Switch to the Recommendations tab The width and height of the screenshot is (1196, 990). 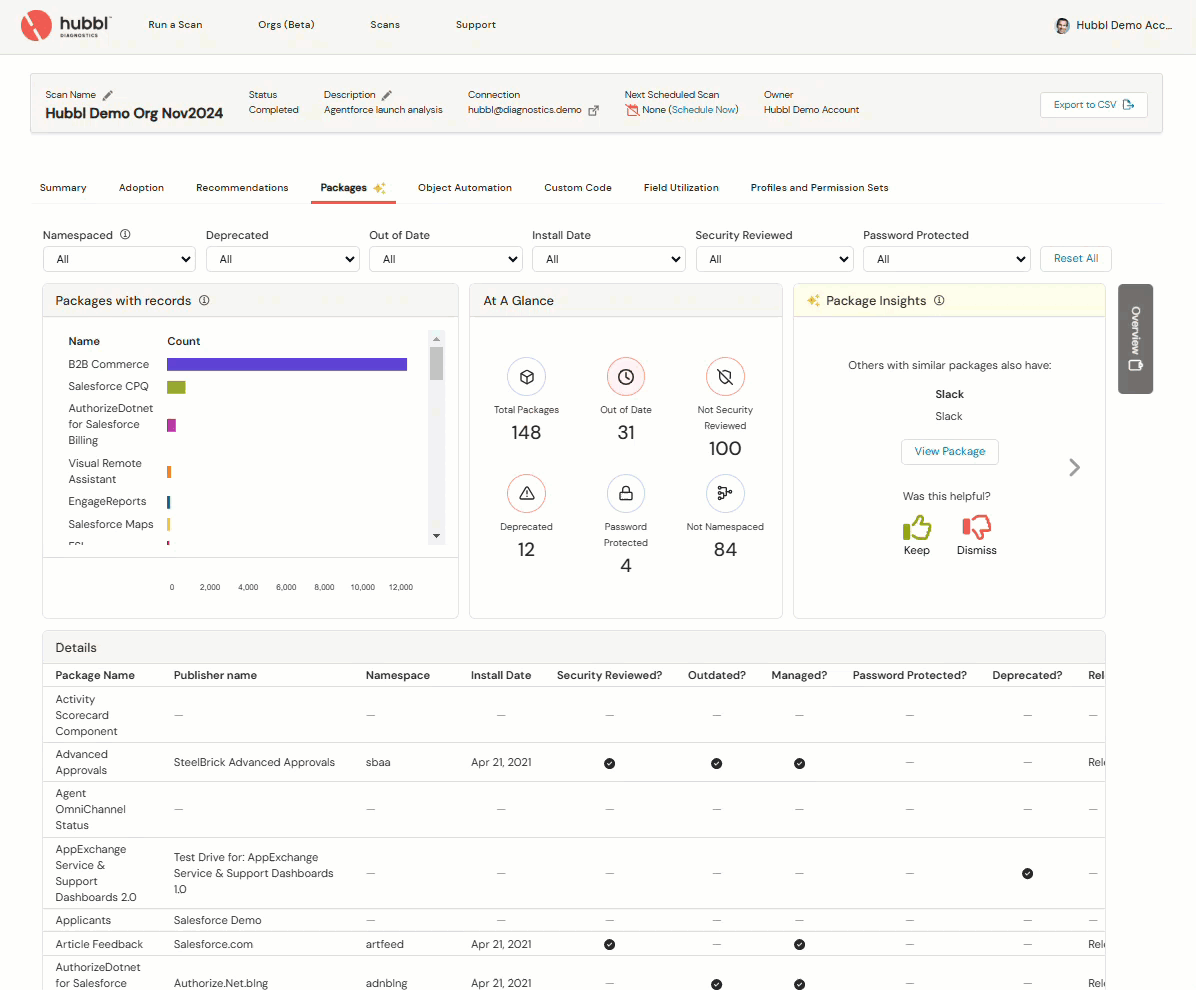pyautogui.click(x=242, y=188)
